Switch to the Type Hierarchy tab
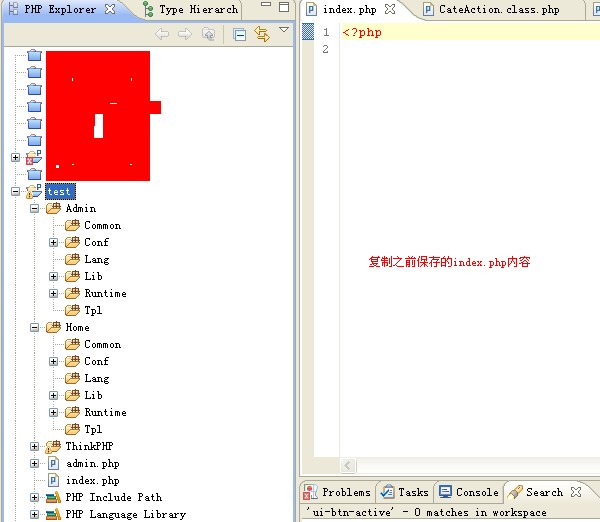 [191, 10]
